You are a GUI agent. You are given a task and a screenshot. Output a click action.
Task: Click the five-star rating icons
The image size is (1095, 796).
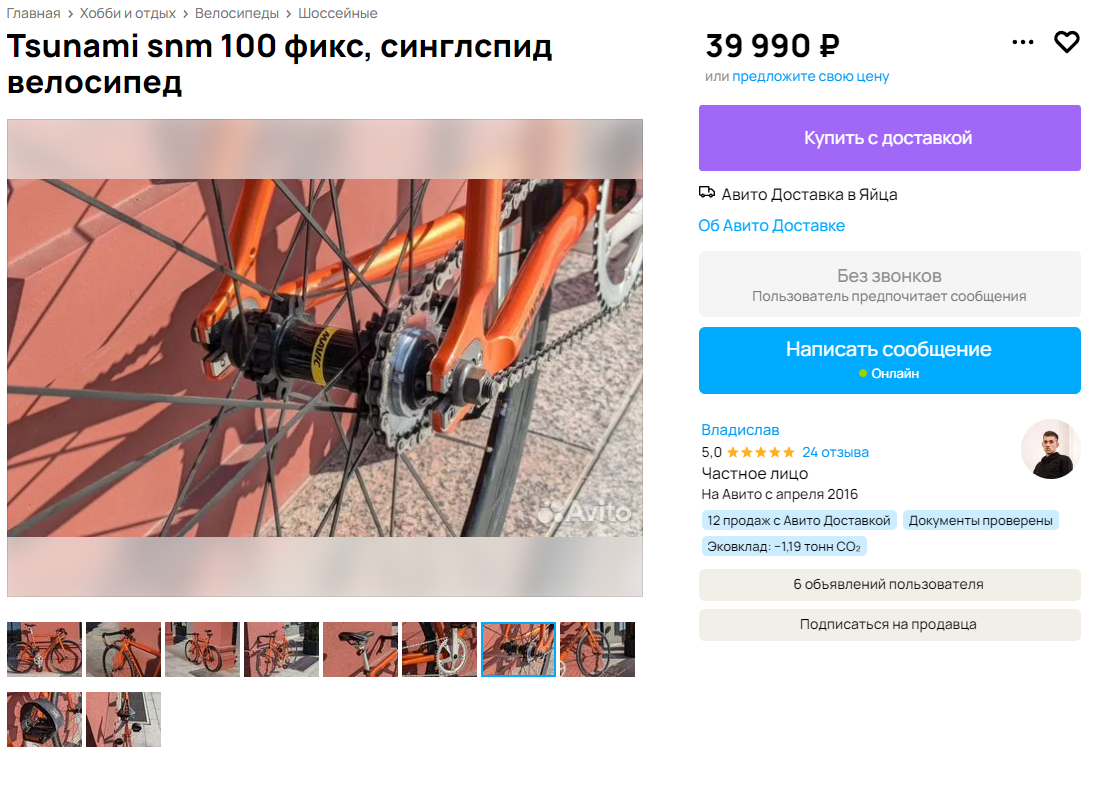click(x=760, y=452)
